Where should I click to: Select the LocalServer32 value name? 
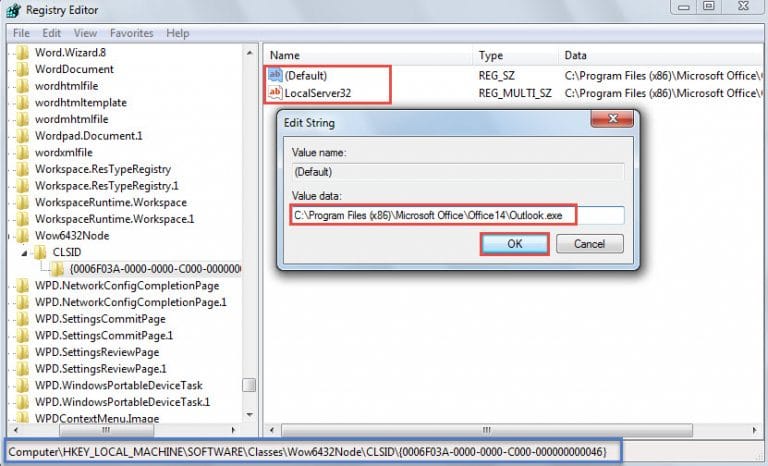[318, 93]
